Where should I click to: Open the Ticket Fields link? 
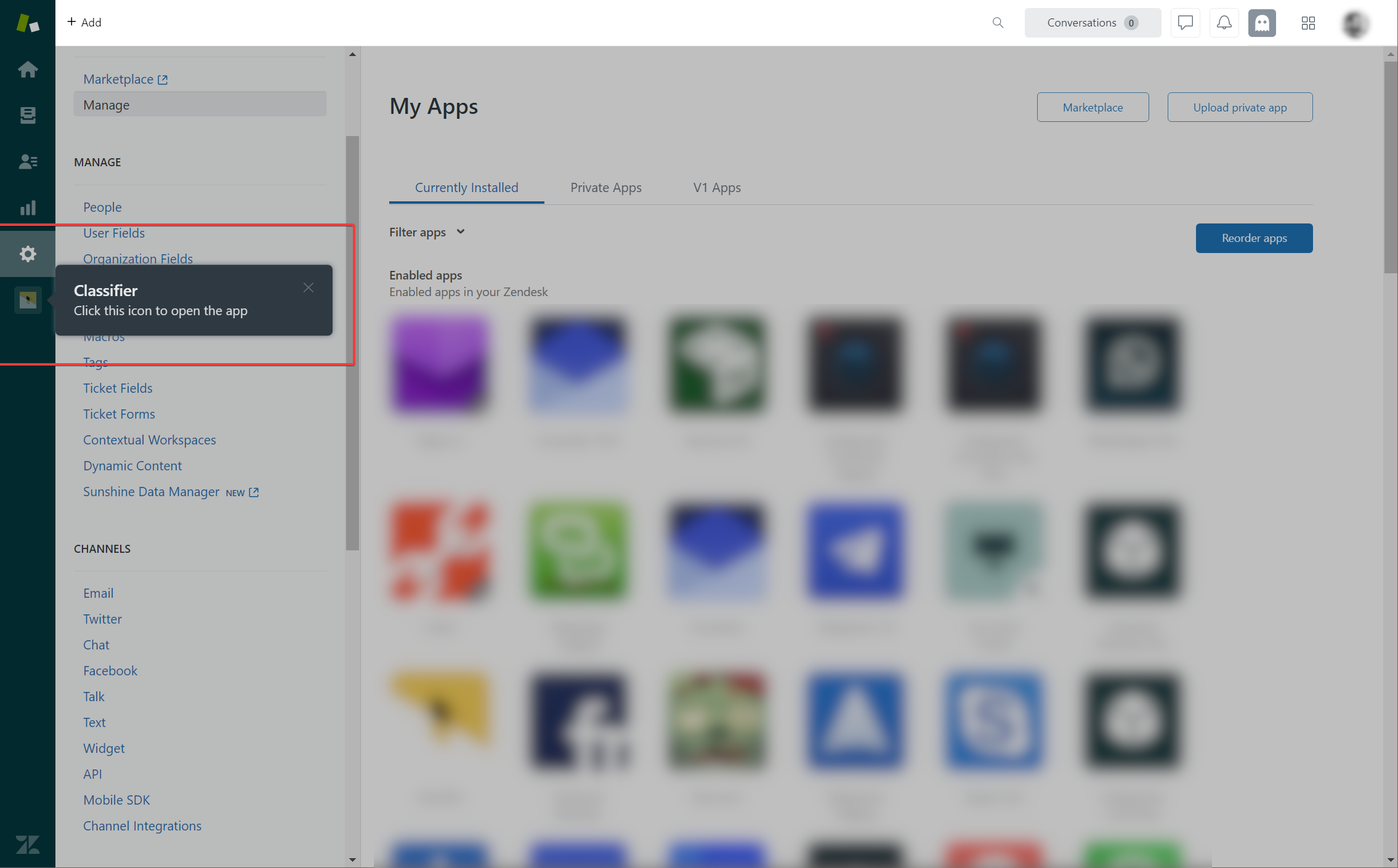pyautogui.click(x=118, y=388)
